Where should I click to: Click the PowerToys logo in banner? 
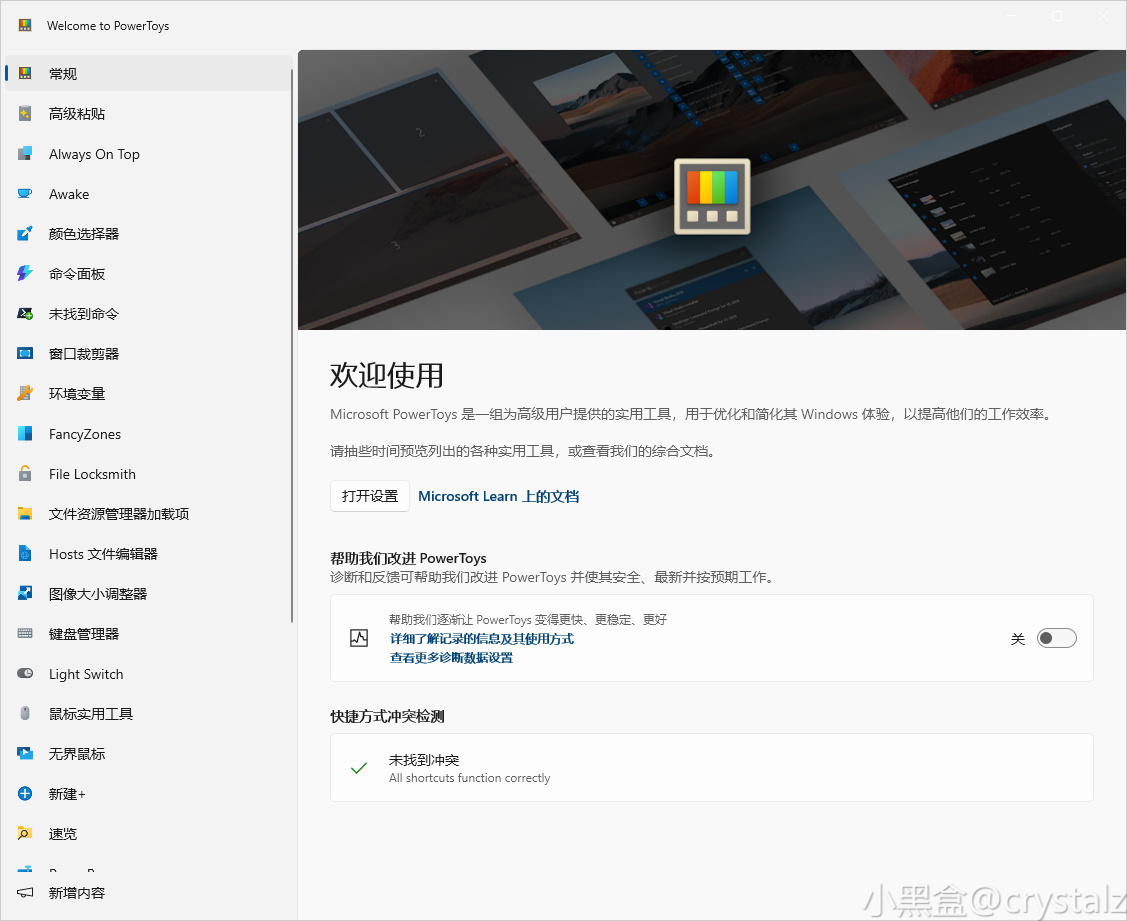(712, 196)
